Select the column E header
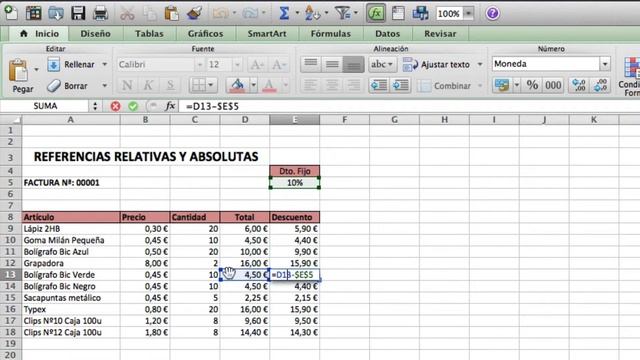The width and height of the screenshot is (640, 360). [x=294, y=120]
